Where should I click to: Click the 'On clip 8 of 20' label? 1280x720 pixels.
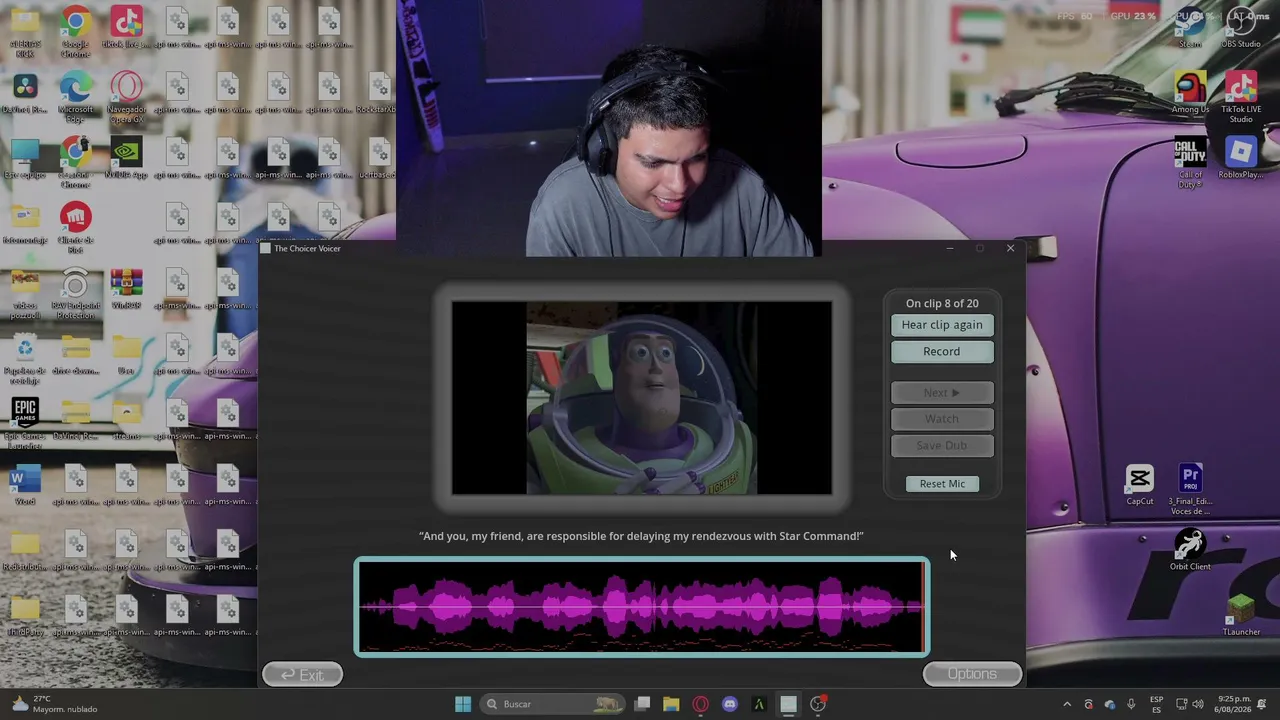pos(942,303)
